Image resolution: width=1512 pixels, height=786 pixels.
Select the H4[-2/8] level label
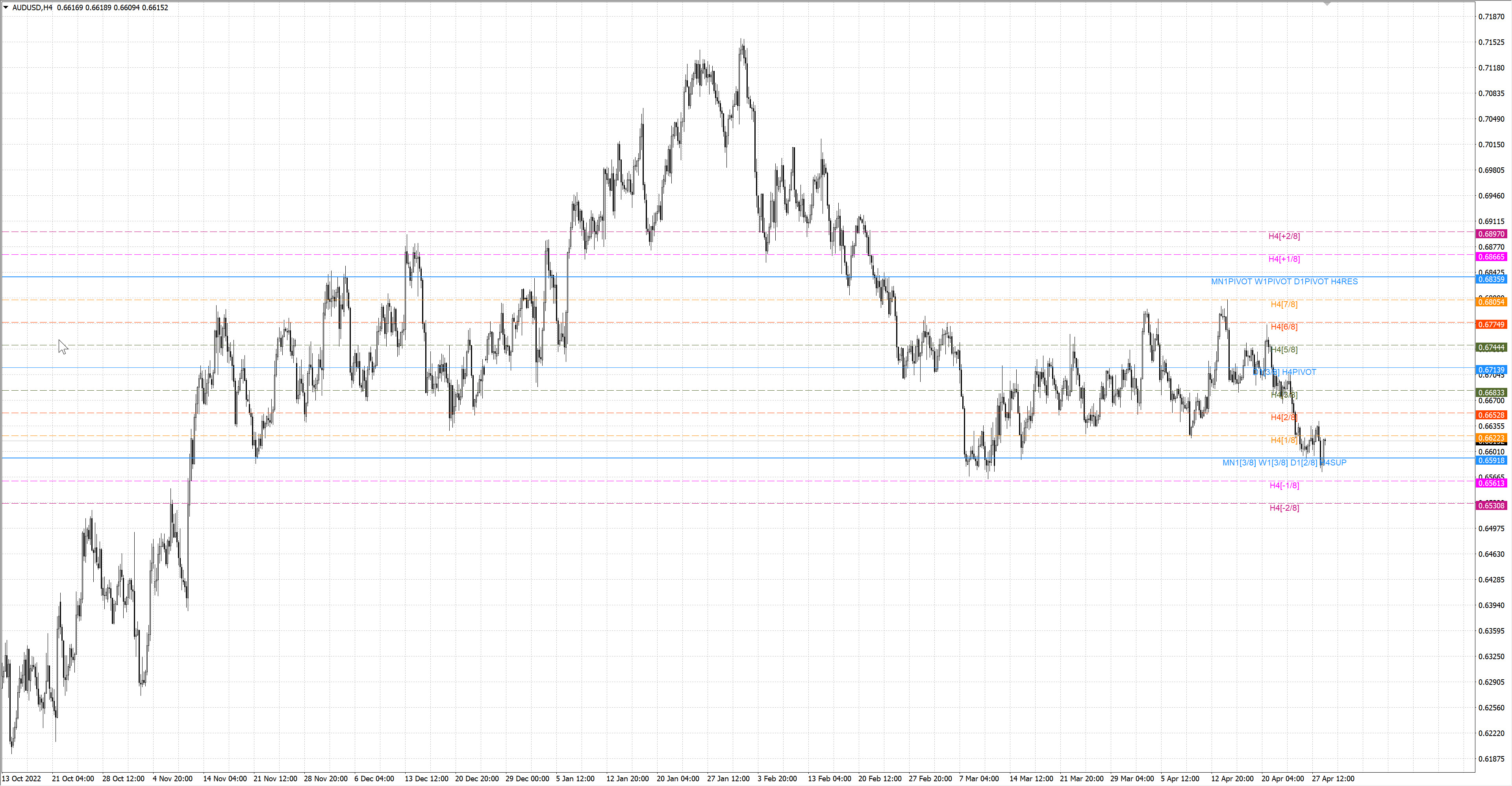[x=1284, y=508]
